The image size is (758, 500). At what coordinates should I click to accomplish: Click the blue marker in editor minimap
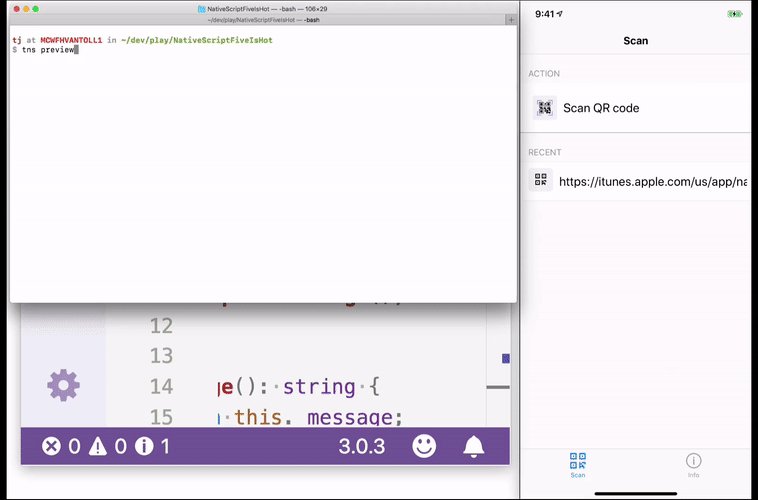point(506,358)
